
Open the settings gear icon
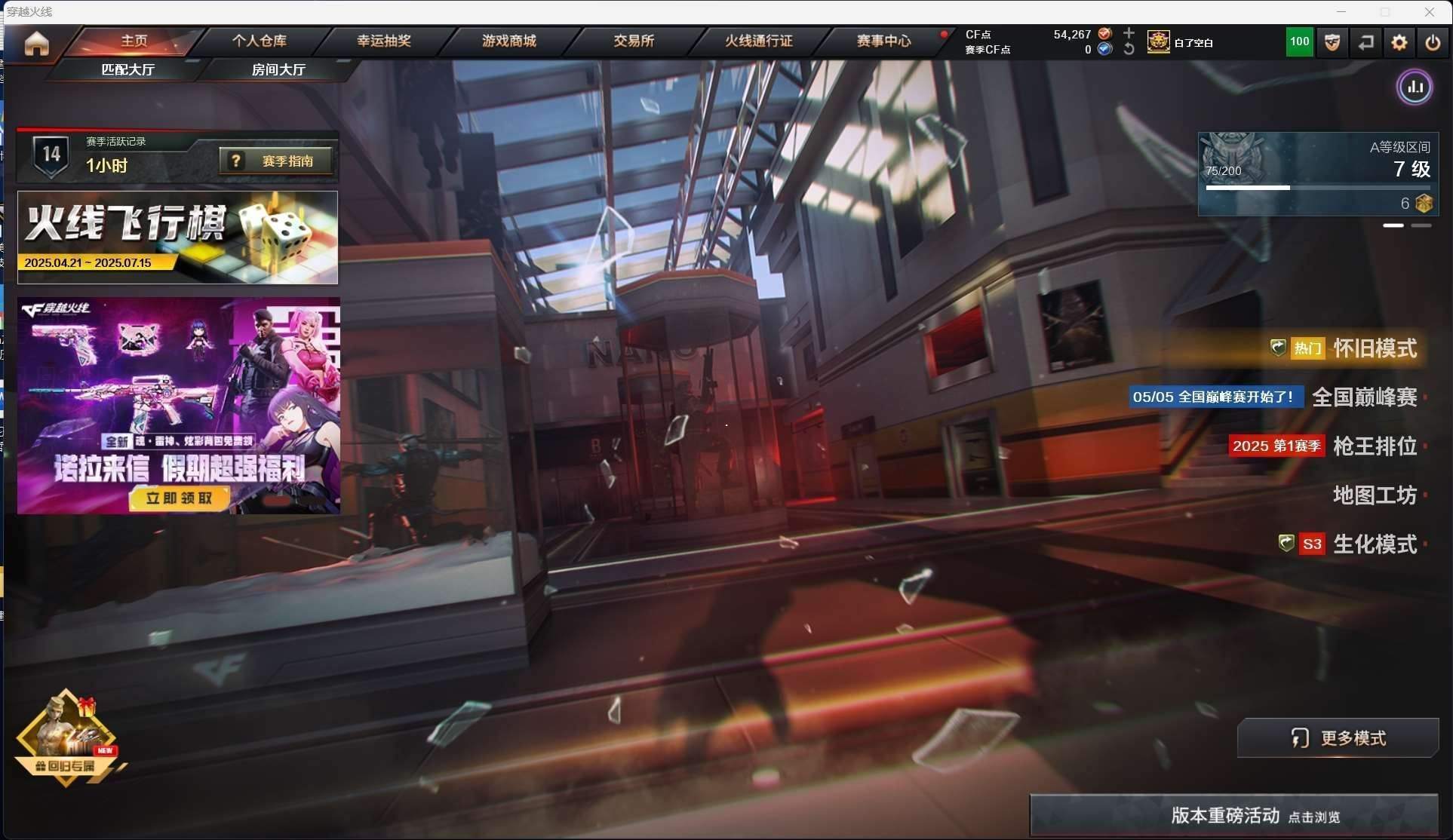point(1399,42)
